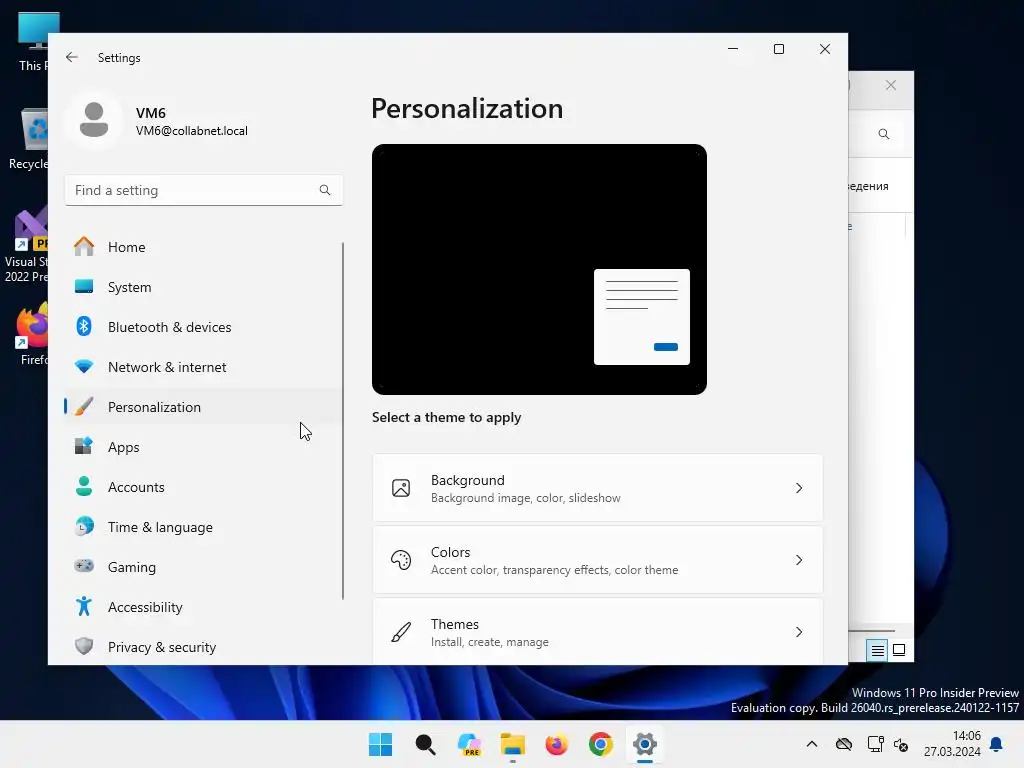Click the Colors palette icon

click(401, 560)
